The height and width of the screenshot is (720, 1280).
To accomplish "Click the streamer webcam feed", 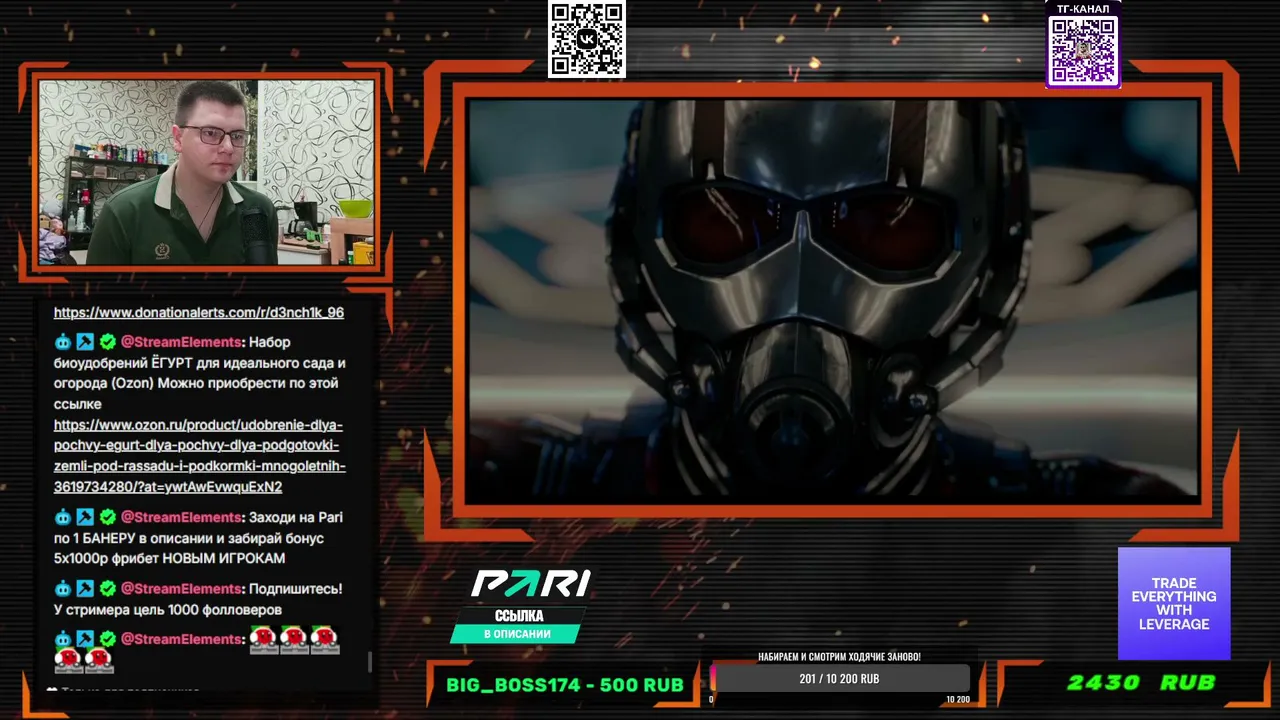I will (x=206, y=172).
